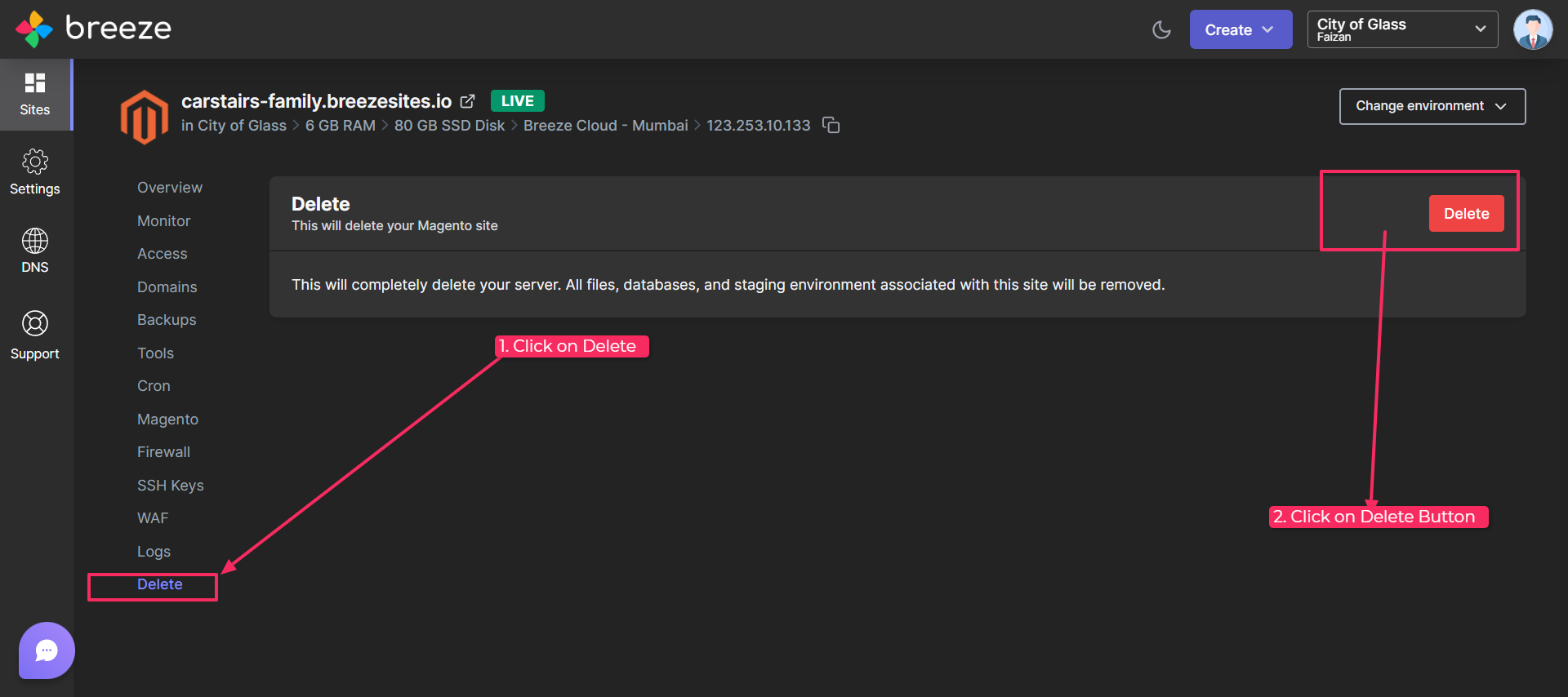
Task: Open the DNS globe in sidebar
Action: [x=35, y=251]
